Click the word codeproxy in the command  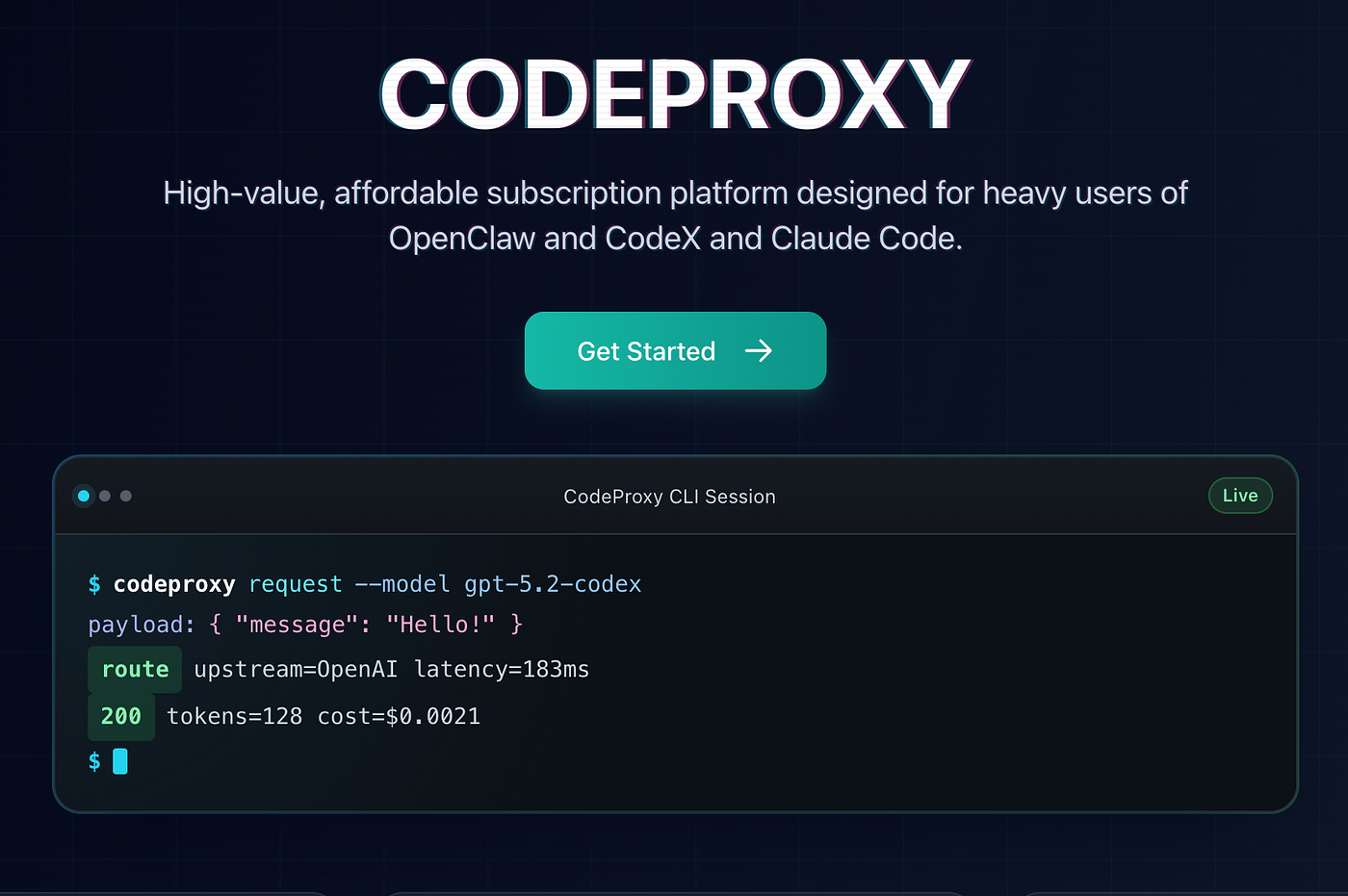pos(174,584)
